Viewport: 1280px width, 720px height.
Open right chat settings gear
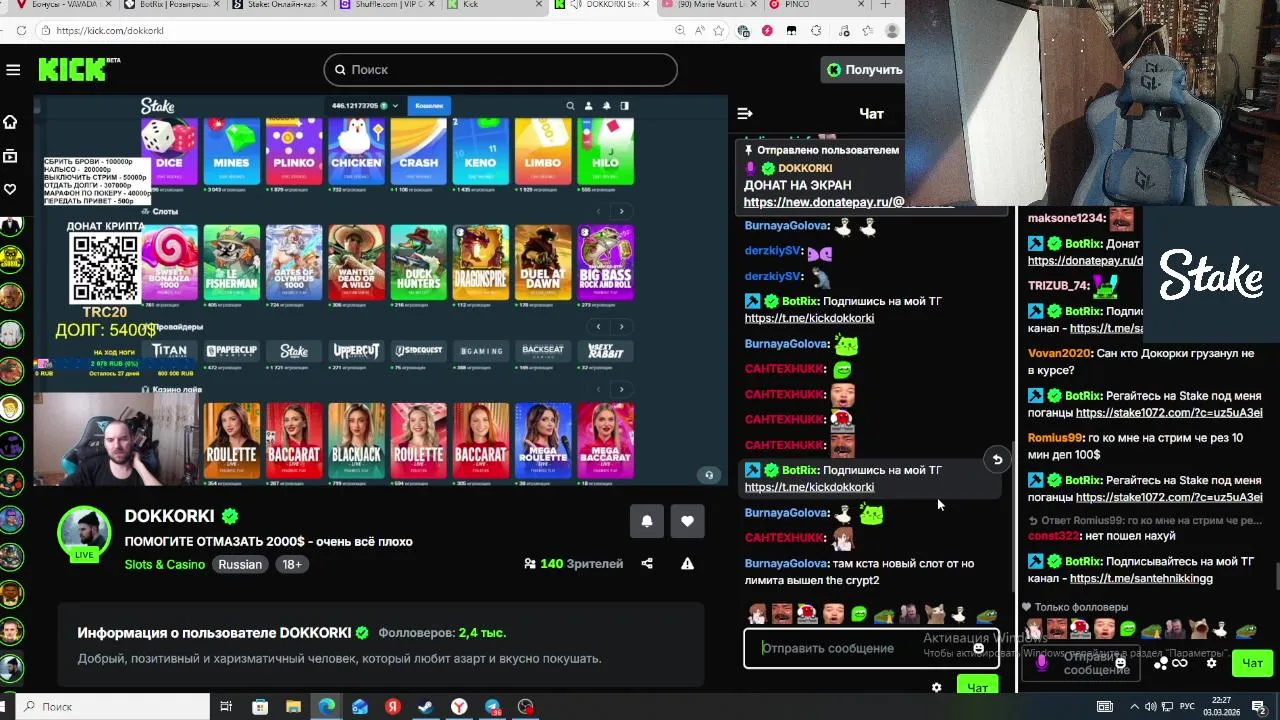1211,662
